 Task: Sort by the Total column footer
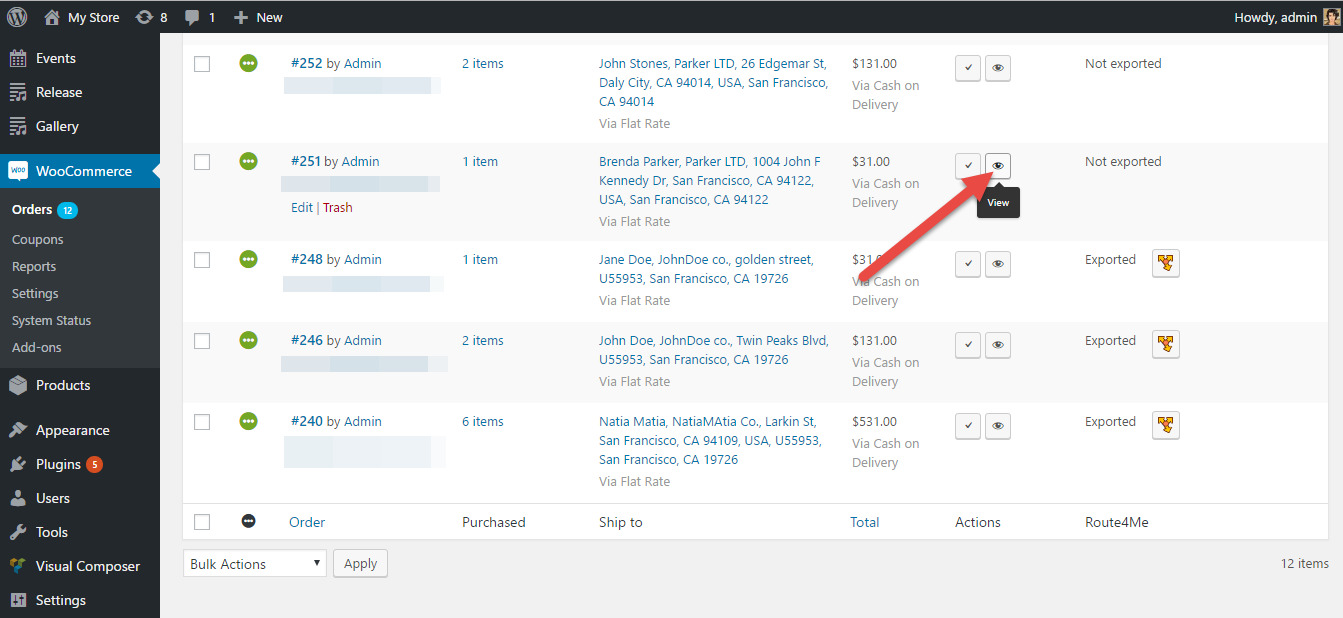coord(864,522)
